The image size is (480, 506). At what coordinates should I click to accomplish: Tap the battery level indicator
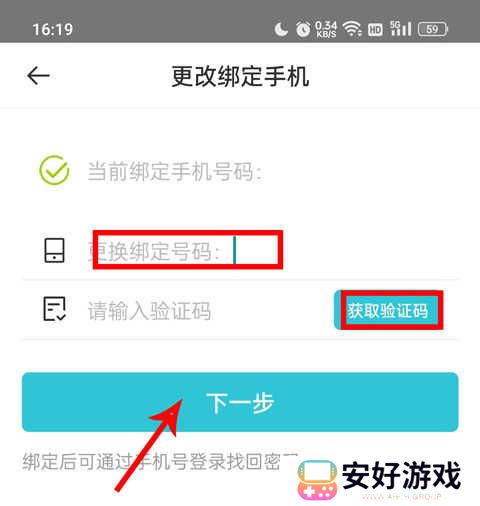click(x=433, y=29)
